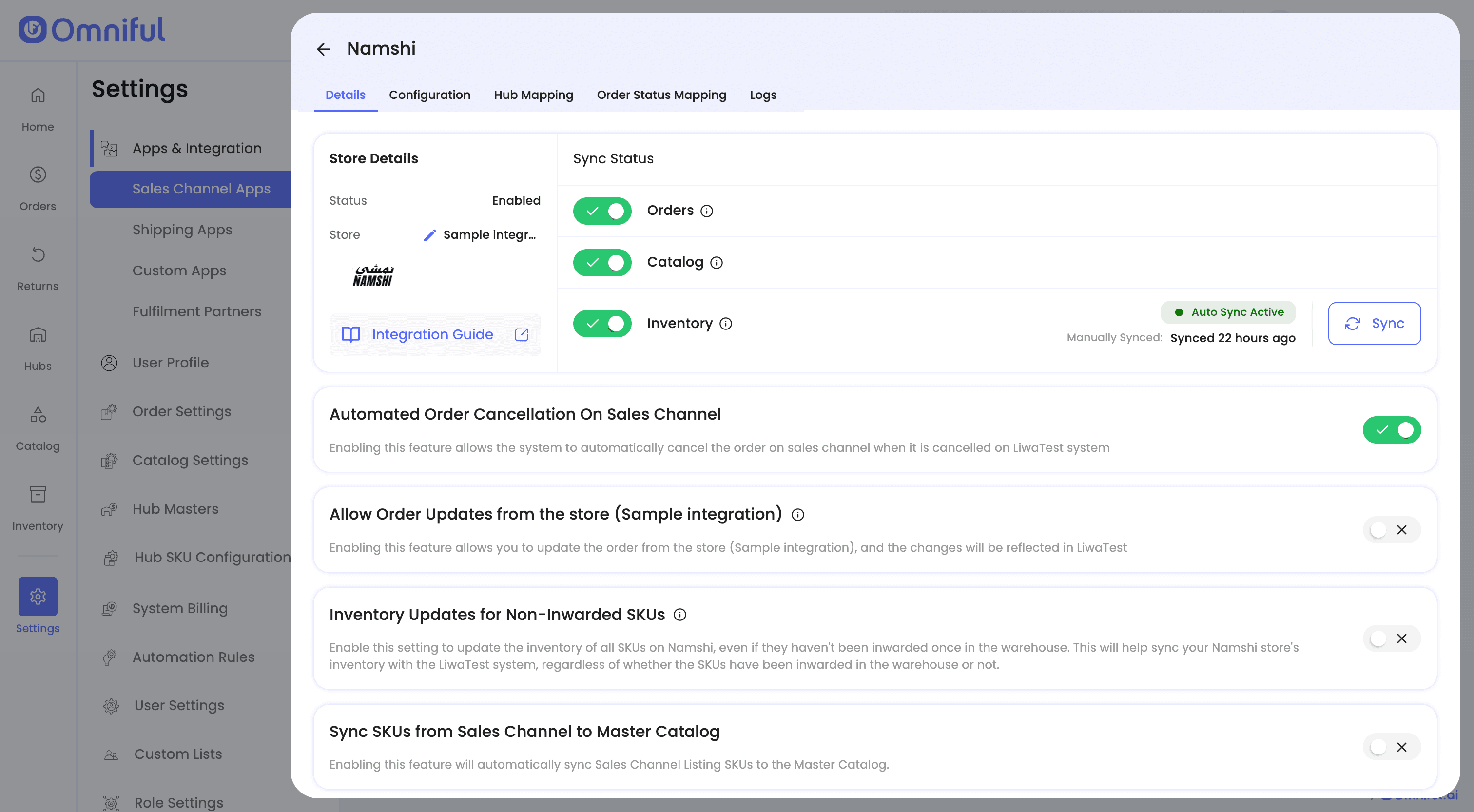Image resolution: width=1474 pixels, height=812 pixels.
Task: Click the Order Settings icon
Action: (109, 411)
